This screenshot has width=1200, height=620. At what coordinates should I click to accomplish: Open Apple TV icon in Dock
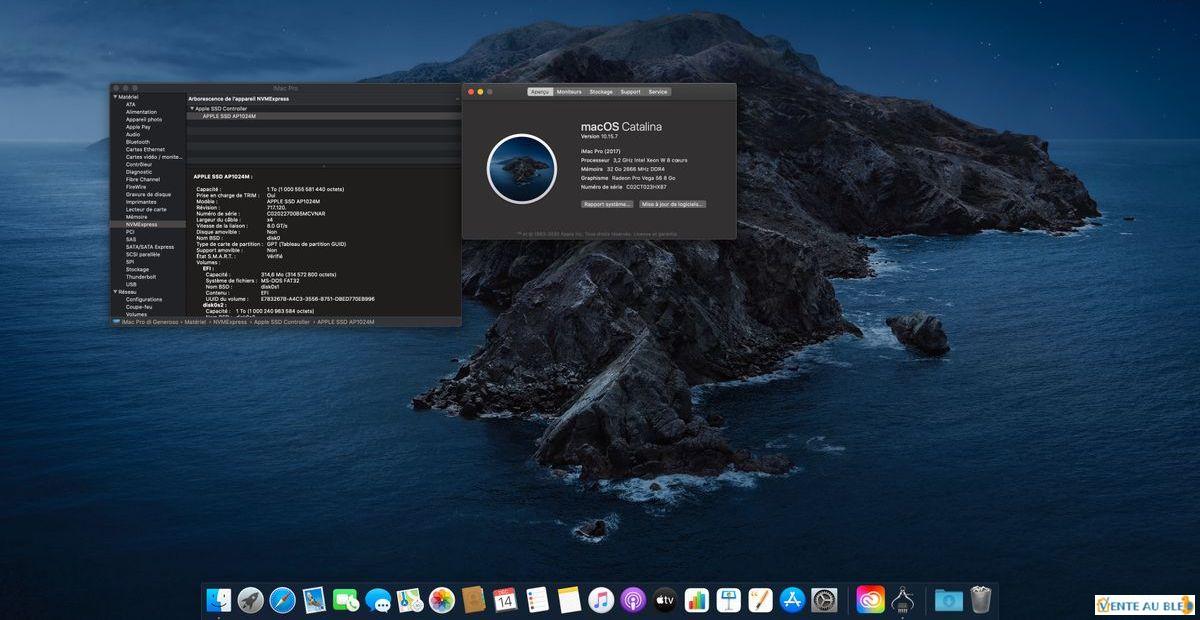click(x=665, y=600)
